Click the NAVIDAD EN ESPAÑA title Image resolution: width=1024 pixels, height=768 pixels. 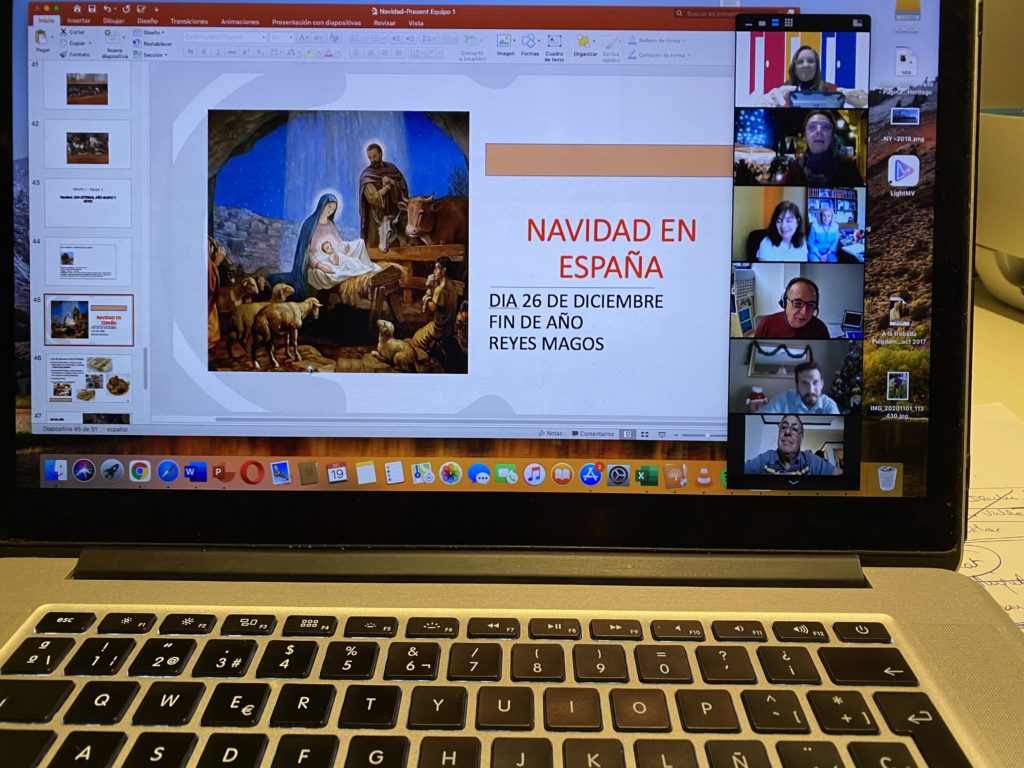click(611, 248)
